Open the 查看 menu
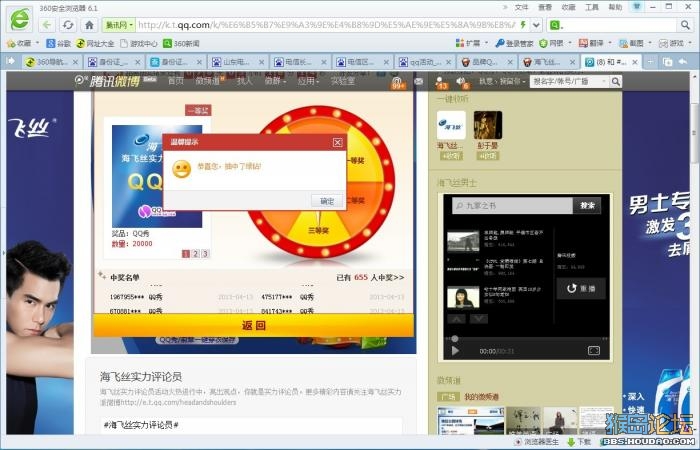The width and height of the screenshot is (700, 450). (x=545, y=7)
